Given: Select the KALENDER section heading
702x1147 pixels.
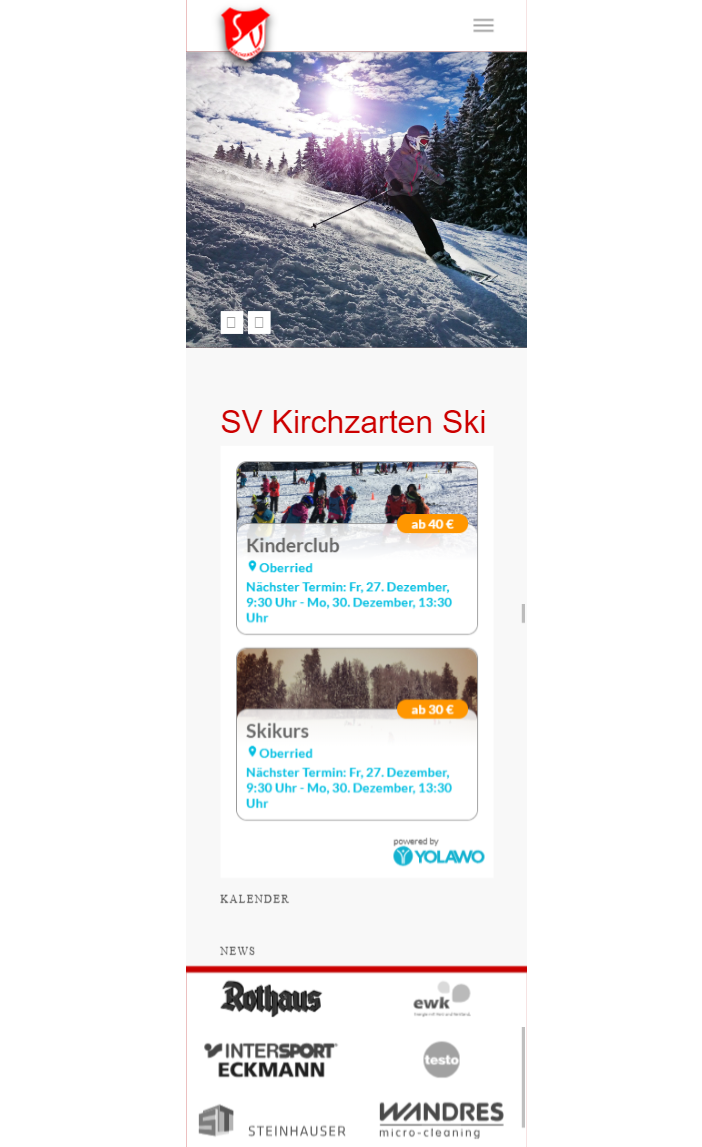Looking at the screenshot, I should pos(254,899).
